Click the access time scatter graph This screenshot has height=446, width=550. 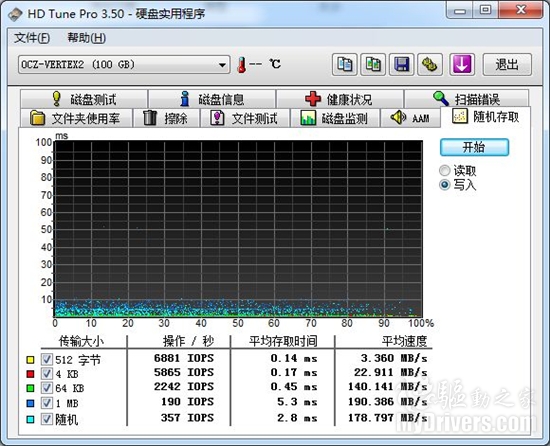pyautogui.click(x=238, y=229)
